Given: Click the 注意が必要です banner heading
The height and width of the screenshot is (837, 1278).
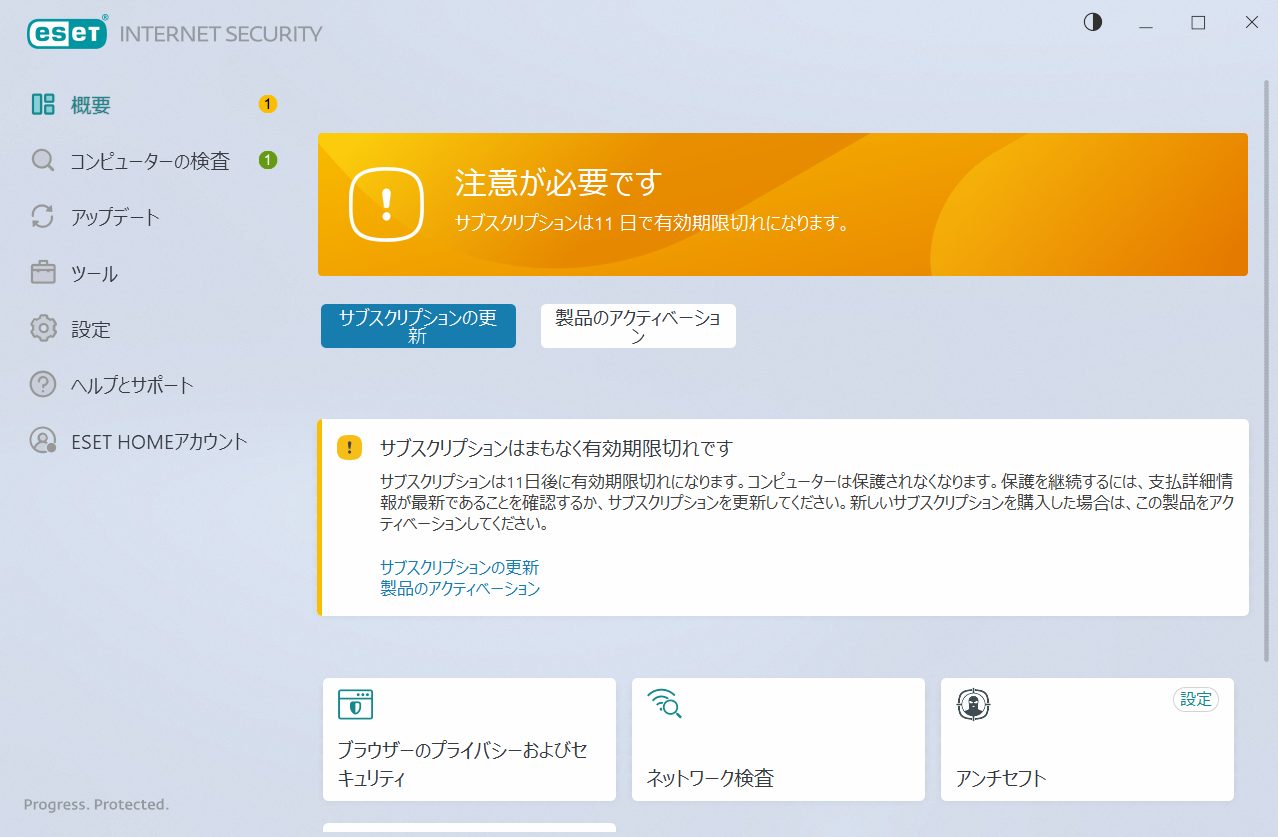Looking at the screenshot, I should coord(559,183).
